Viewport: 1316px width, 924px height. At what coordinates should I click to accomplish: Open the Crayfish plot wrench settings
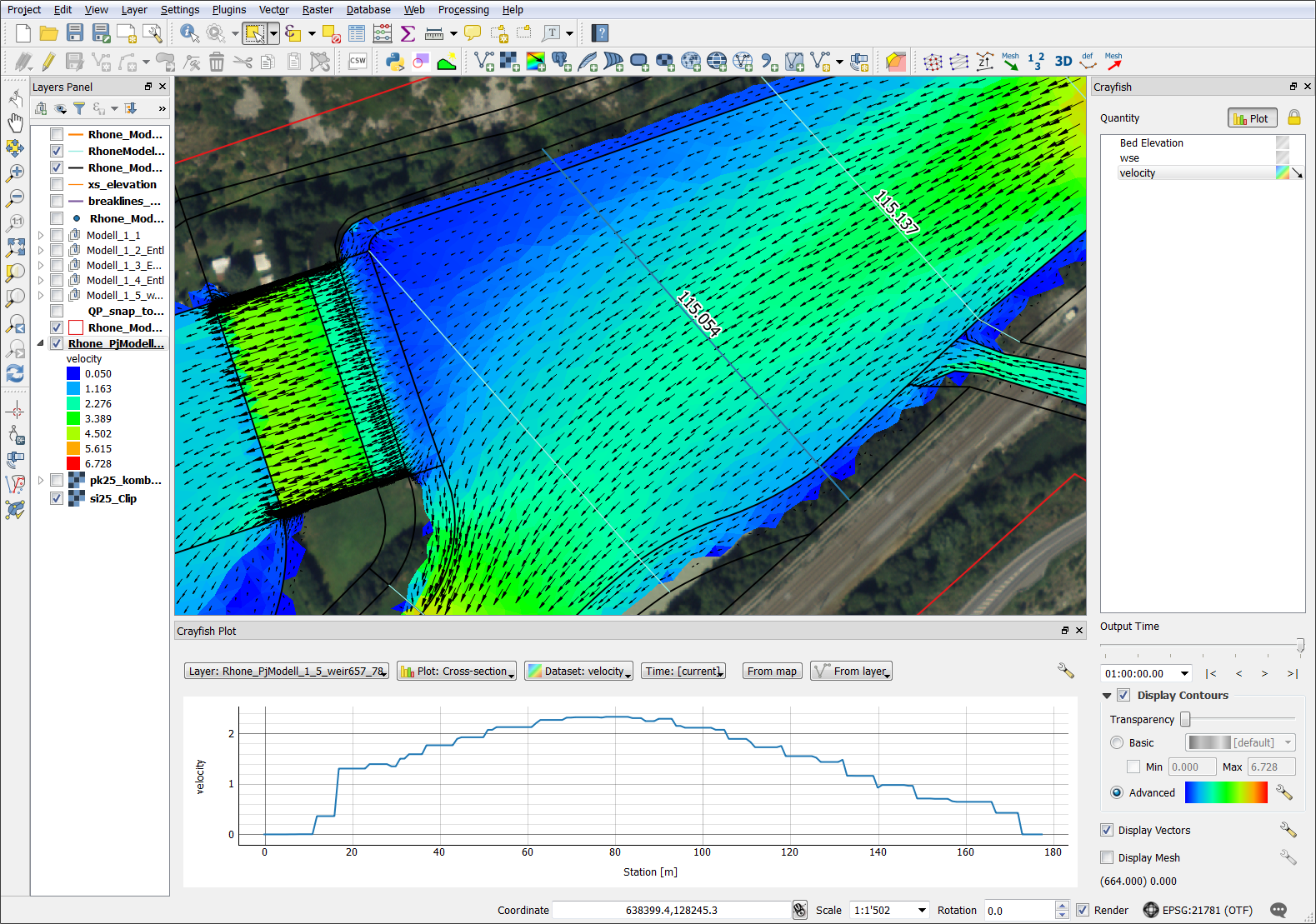click(1065, 671)
